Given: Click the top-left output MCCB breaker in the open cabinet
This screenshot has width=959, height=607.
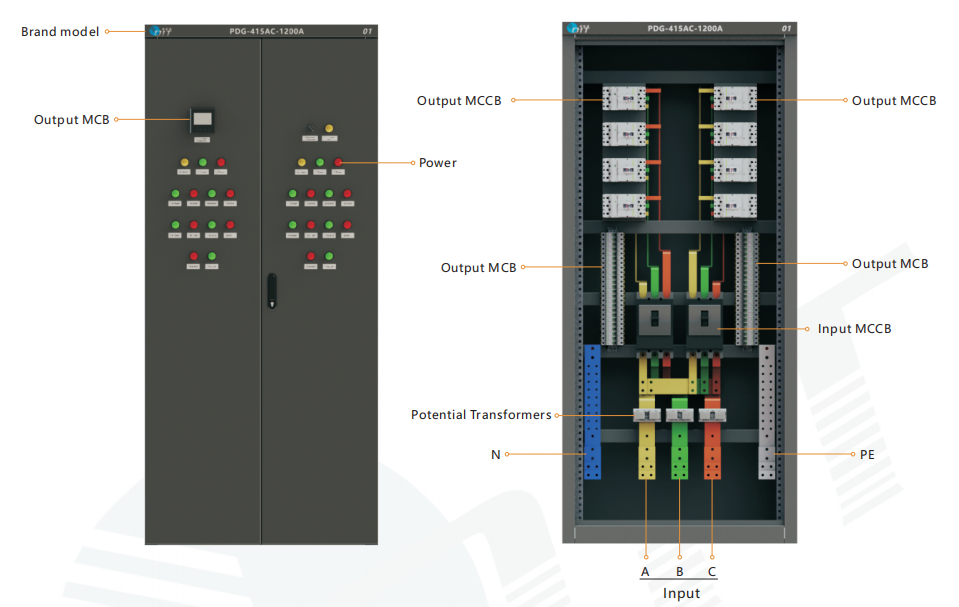Looking at the screenshot, I should pos(624,99).
